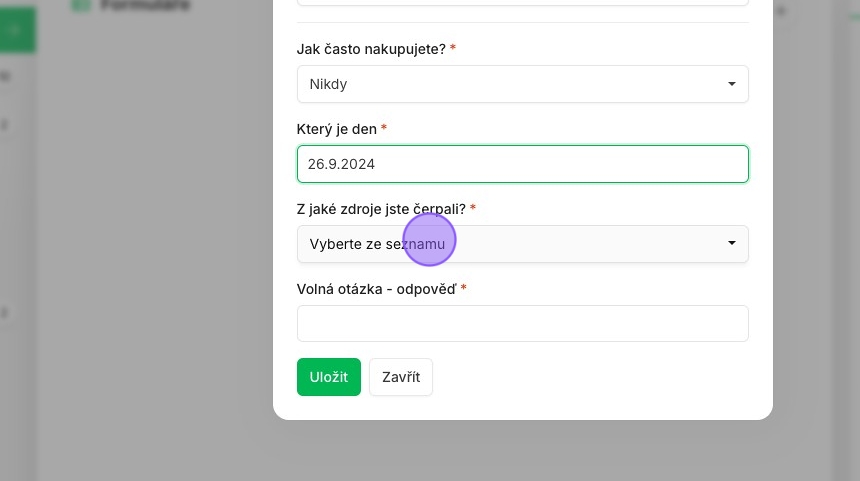Click the "Volná otázka - odpověď" label
This screenshot has width=860, height=481.
point(376,289)
